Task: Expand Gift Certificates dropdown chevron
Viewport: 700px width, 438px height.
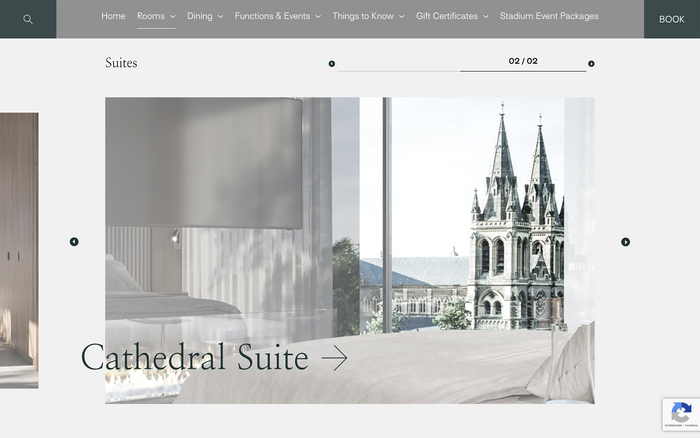Action: pyautogui.click(x=486, y=17)
